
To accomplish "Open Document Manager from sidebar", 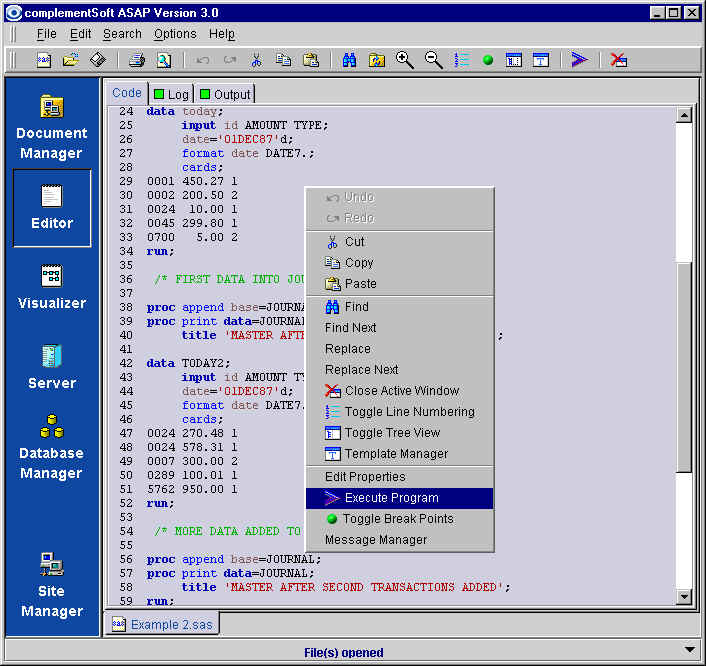I will click(52, 128).
